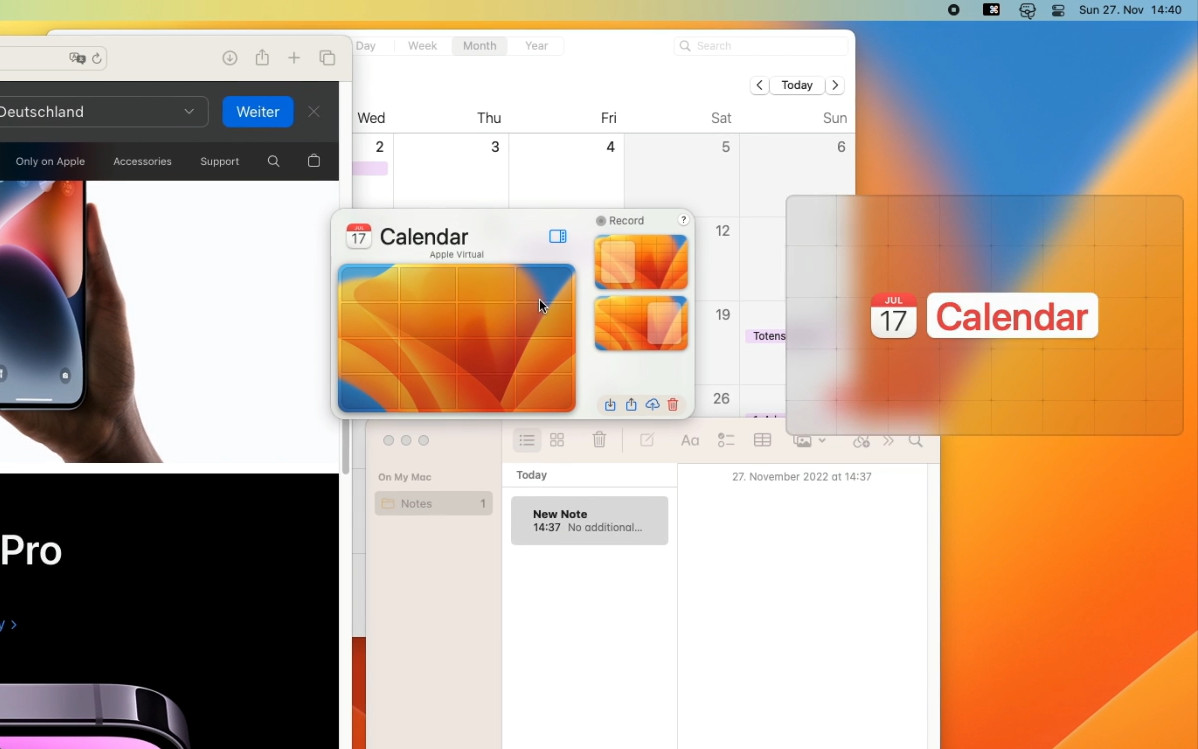Click the command key menu bar icon
The image size is (1198, 749).
[x=992, y=10]
